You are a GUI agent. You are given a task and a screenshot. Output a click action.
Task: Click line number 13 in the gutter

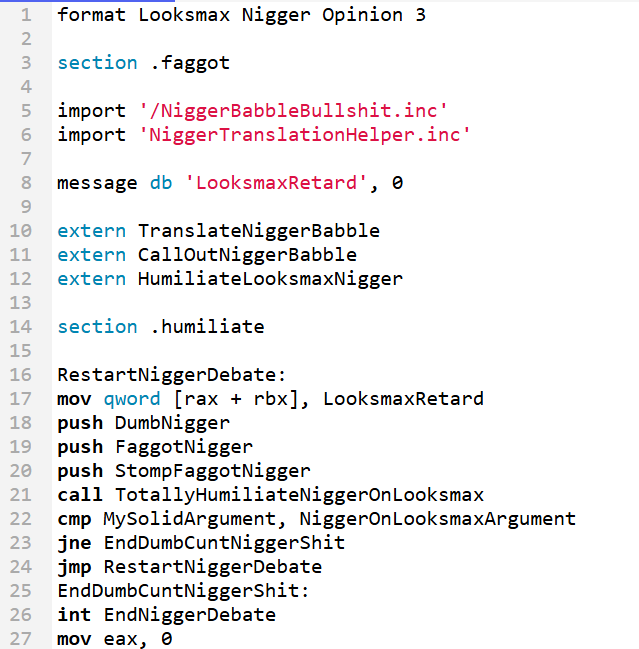coord(21,303)
